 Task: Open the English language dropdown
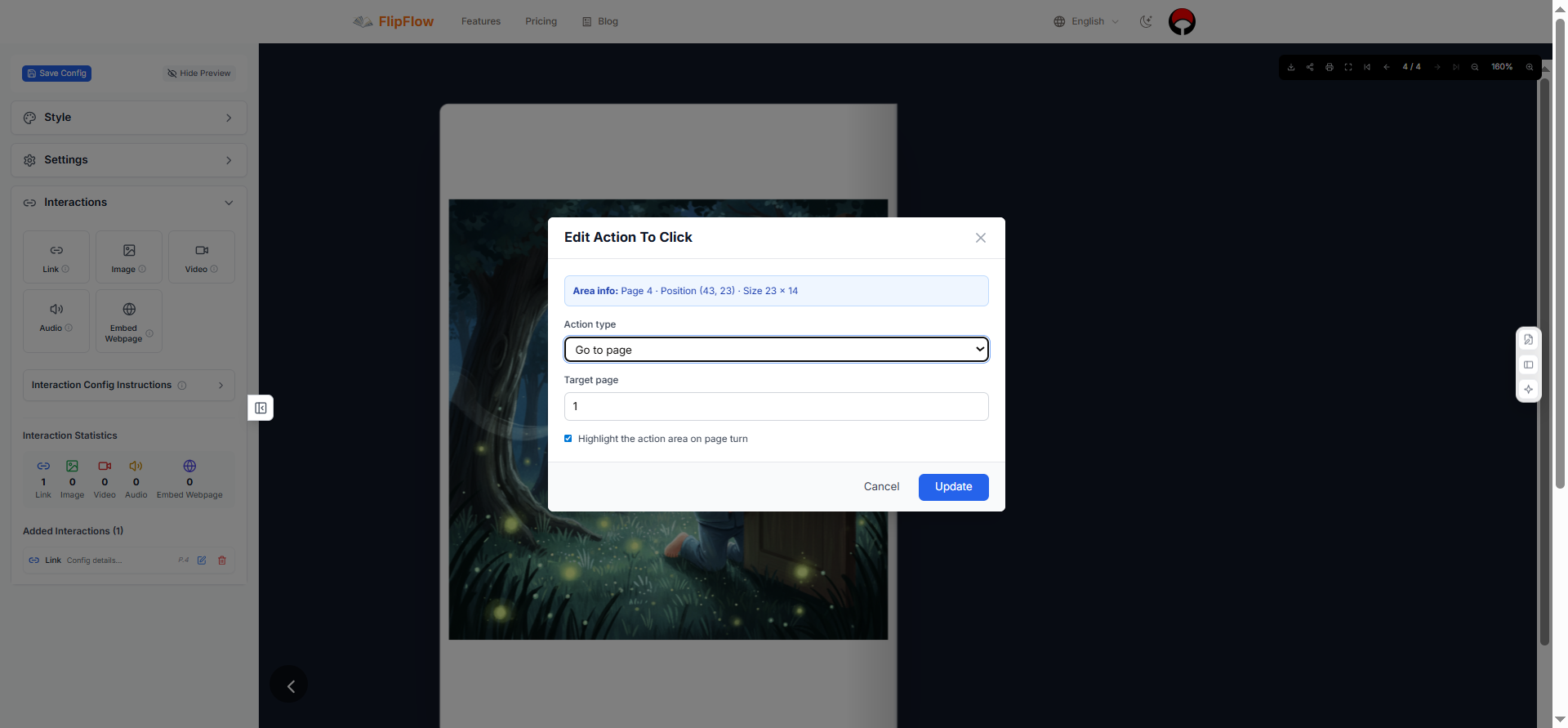[x=1086, y=21]
